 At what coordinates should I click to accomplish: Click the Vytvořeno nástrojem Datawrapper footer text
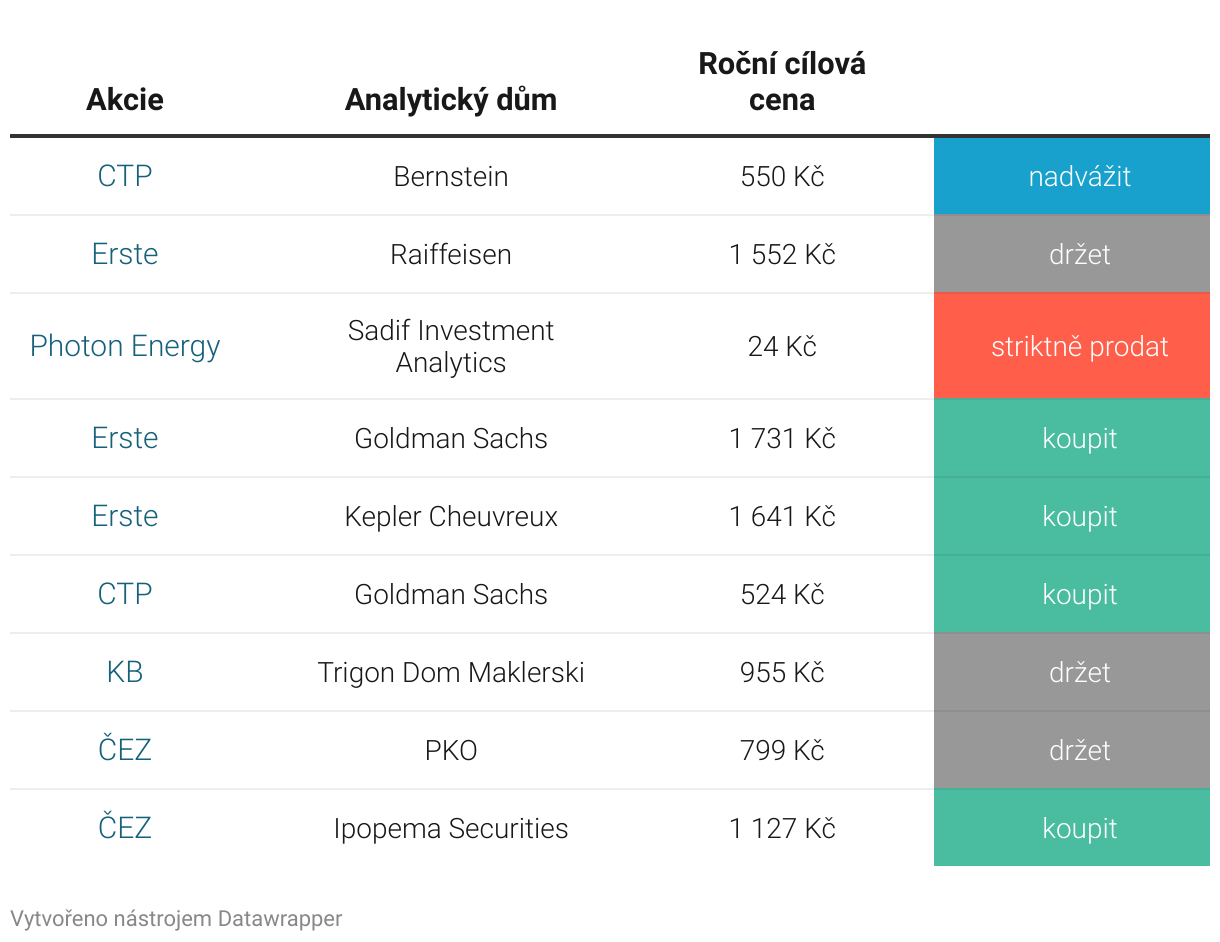[176, 918]
